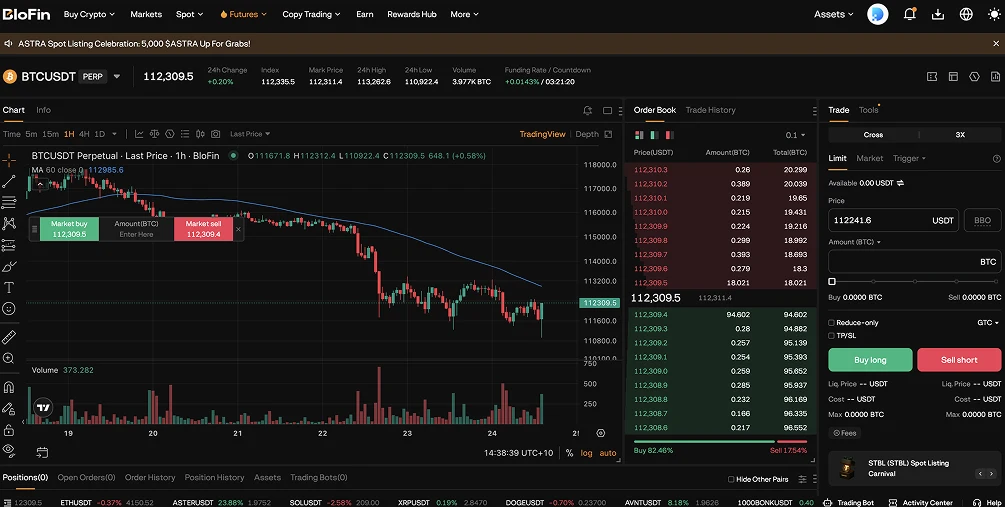Open the Open Orders(0) tab
Image resolution: width=1005 pixels, height=507 pixels.
pos(86,478)
